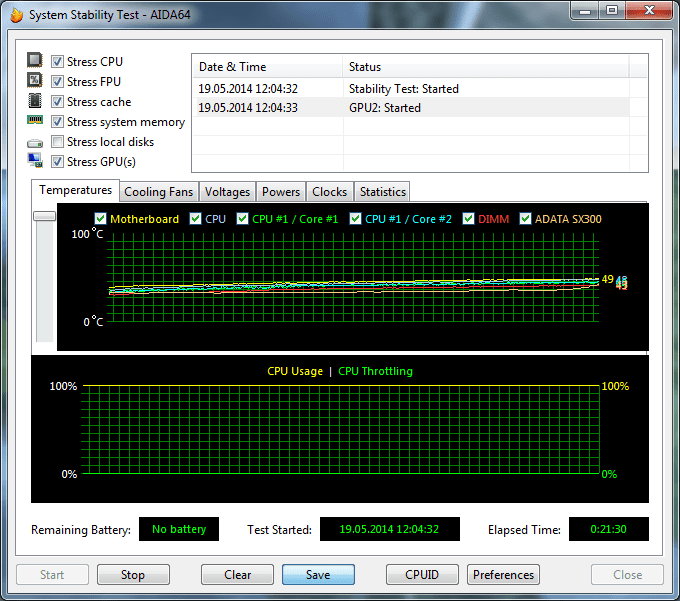Click the Stop button
The image size is (680, 601).
(133, 575)
